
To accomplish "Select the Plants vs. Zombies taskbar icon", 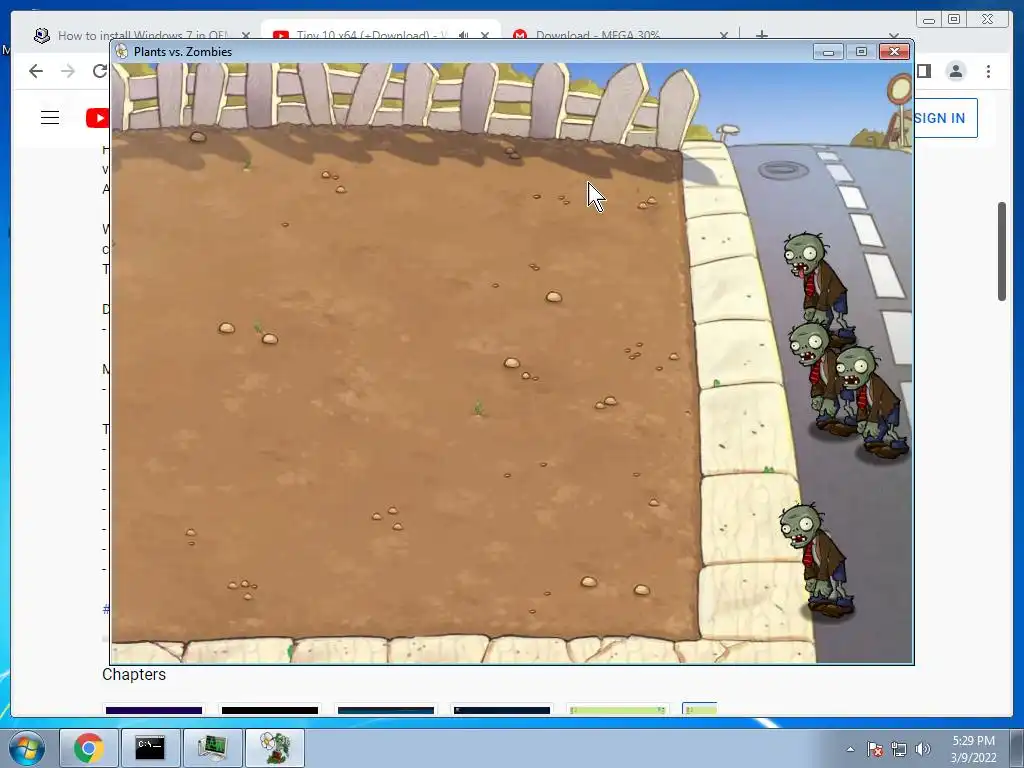I will click(275, 748).
